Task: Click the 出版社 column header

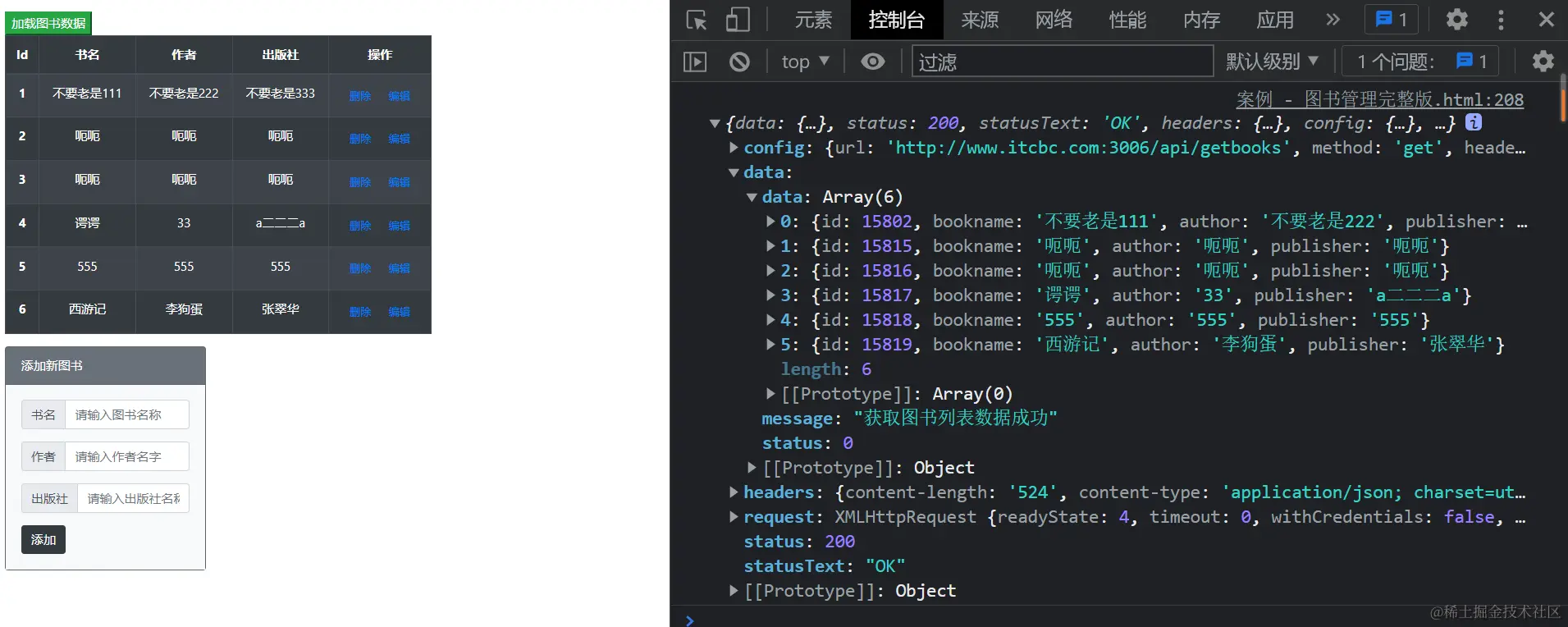Action: tap(281, 55)
